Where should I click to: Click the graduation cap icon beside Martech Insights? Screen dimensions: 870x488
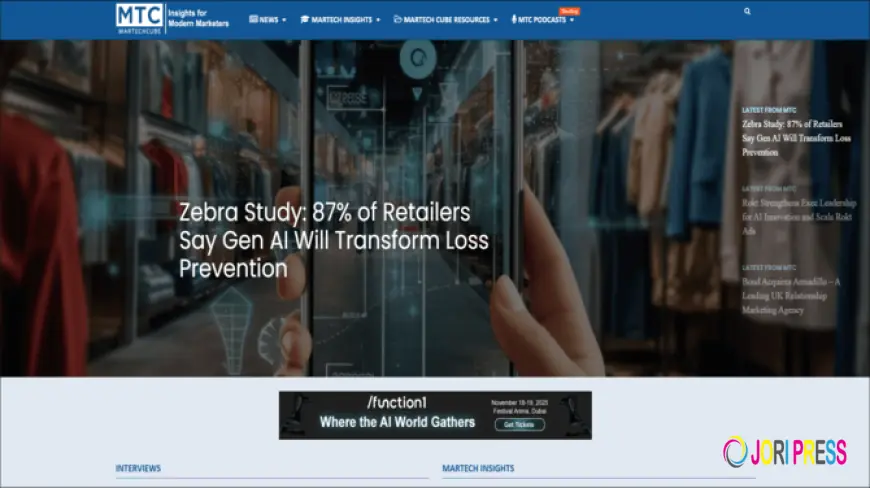click(304, 19)
